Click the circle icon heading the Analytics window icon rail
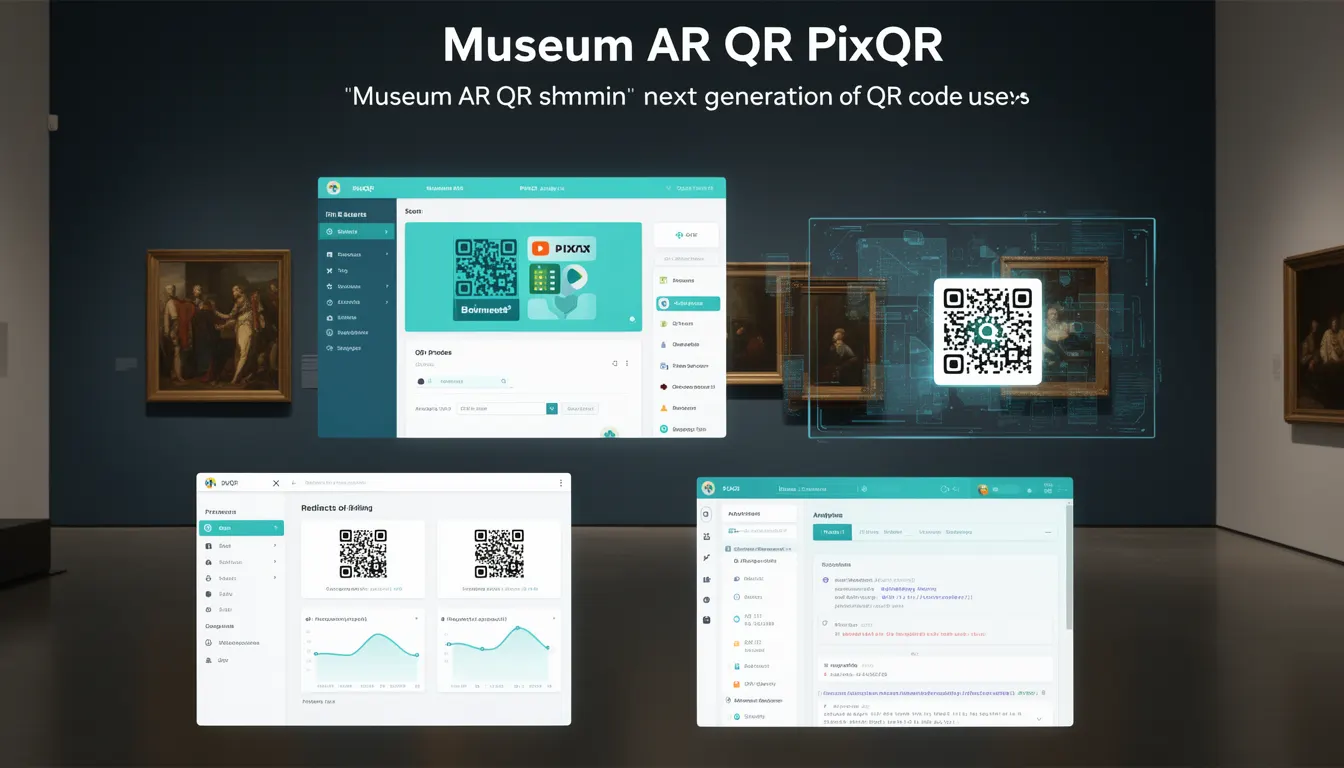Screen dimensions: 1344x768 (706, 514)
